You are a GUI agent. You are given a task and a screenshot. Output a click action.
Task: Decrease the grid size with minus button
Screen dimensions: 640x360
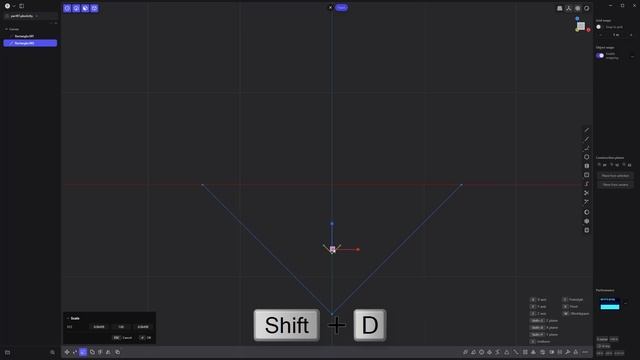(600, 35)
